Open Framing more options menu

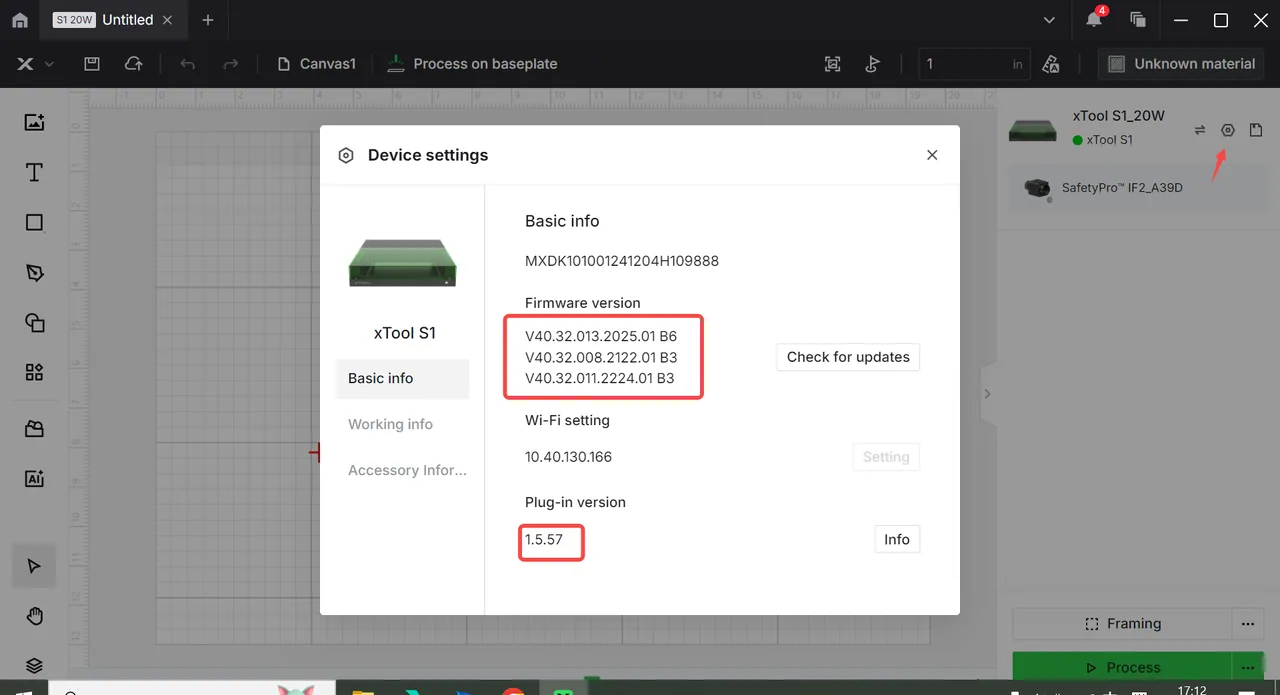pyautogui.click(x=1247, y=624)
